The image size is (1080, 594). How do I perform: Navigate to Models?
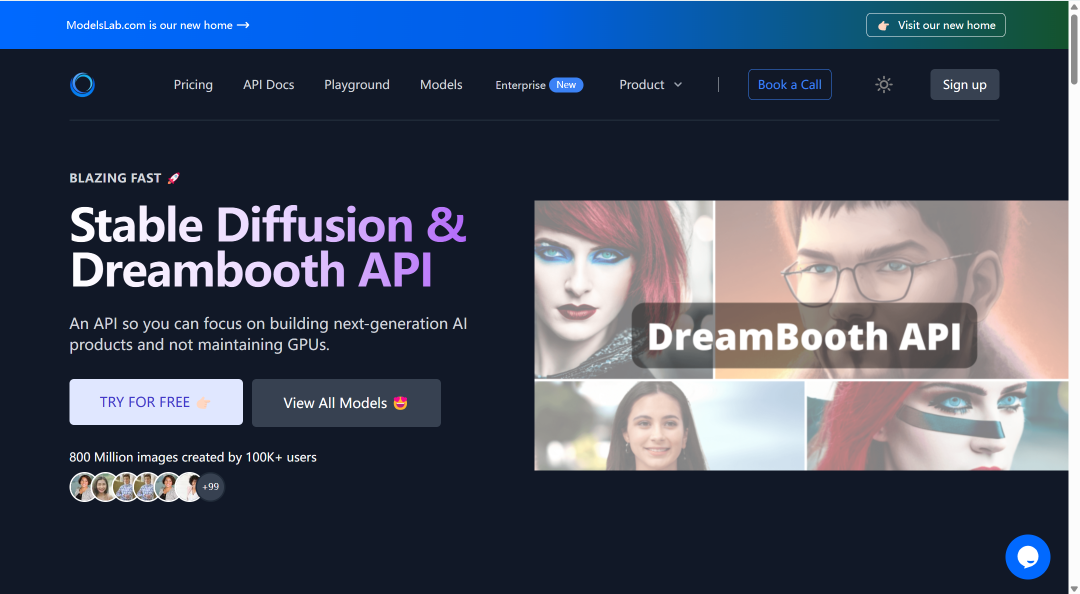(x=442, y=85)
